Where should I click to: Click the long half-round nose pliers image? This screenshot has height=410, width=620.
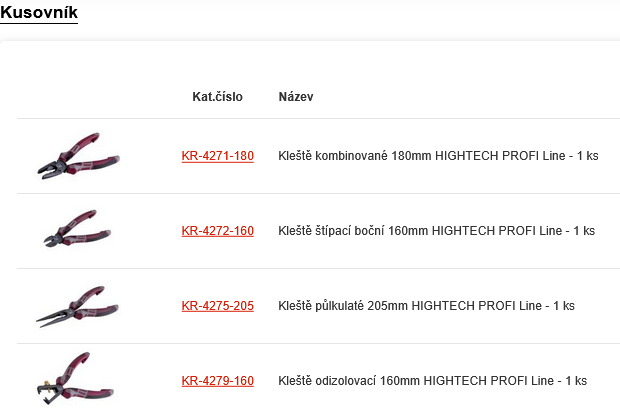[77, 306]
